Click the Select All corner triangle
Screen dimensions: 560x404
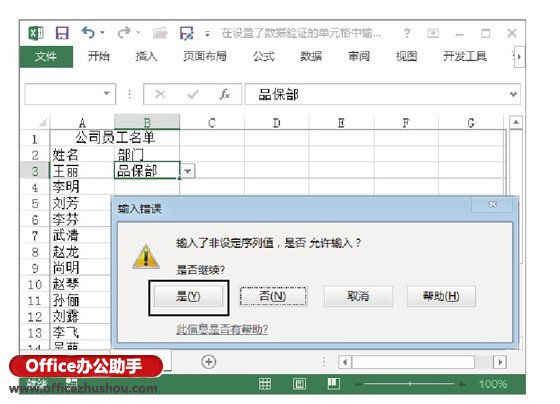coord(42,123)
